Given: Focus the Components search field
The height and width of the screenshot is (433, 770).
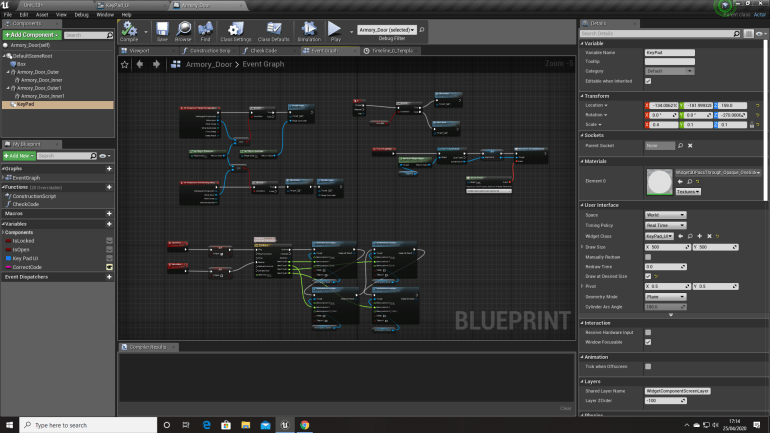Looking at the screenshot, I should 88,35.
